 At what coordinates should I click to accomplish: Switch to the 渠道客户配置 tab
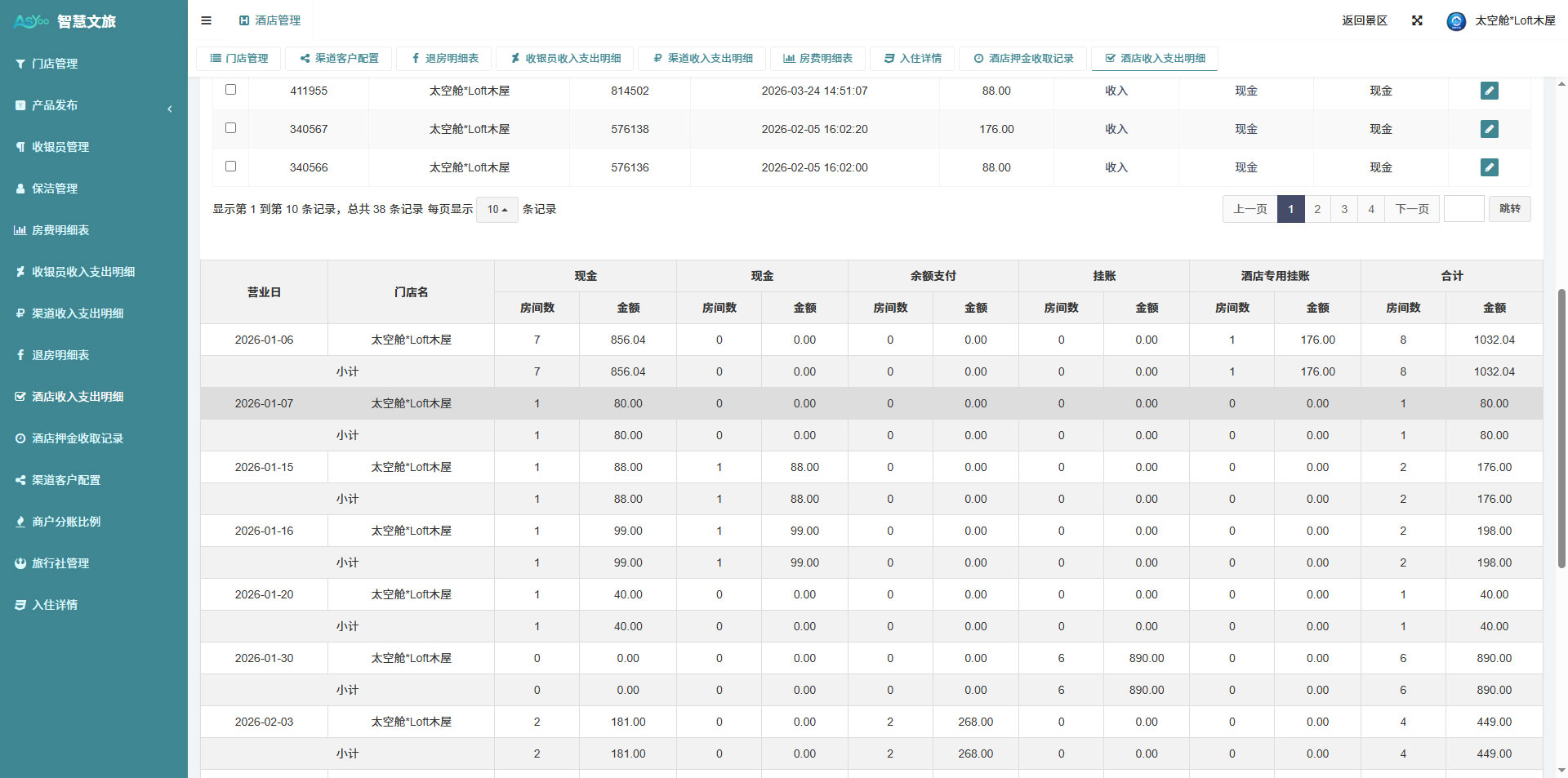(339, 59)
